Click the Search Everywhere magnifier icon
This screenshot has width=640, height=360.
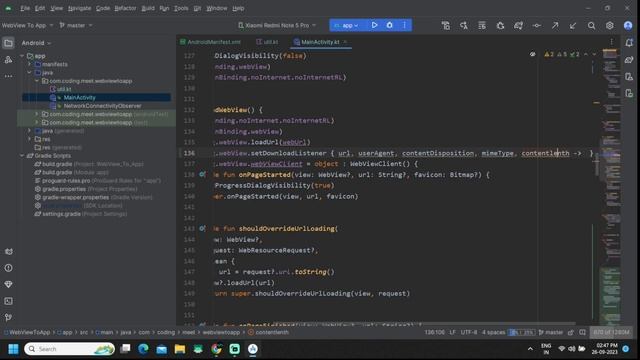(591, 26)
